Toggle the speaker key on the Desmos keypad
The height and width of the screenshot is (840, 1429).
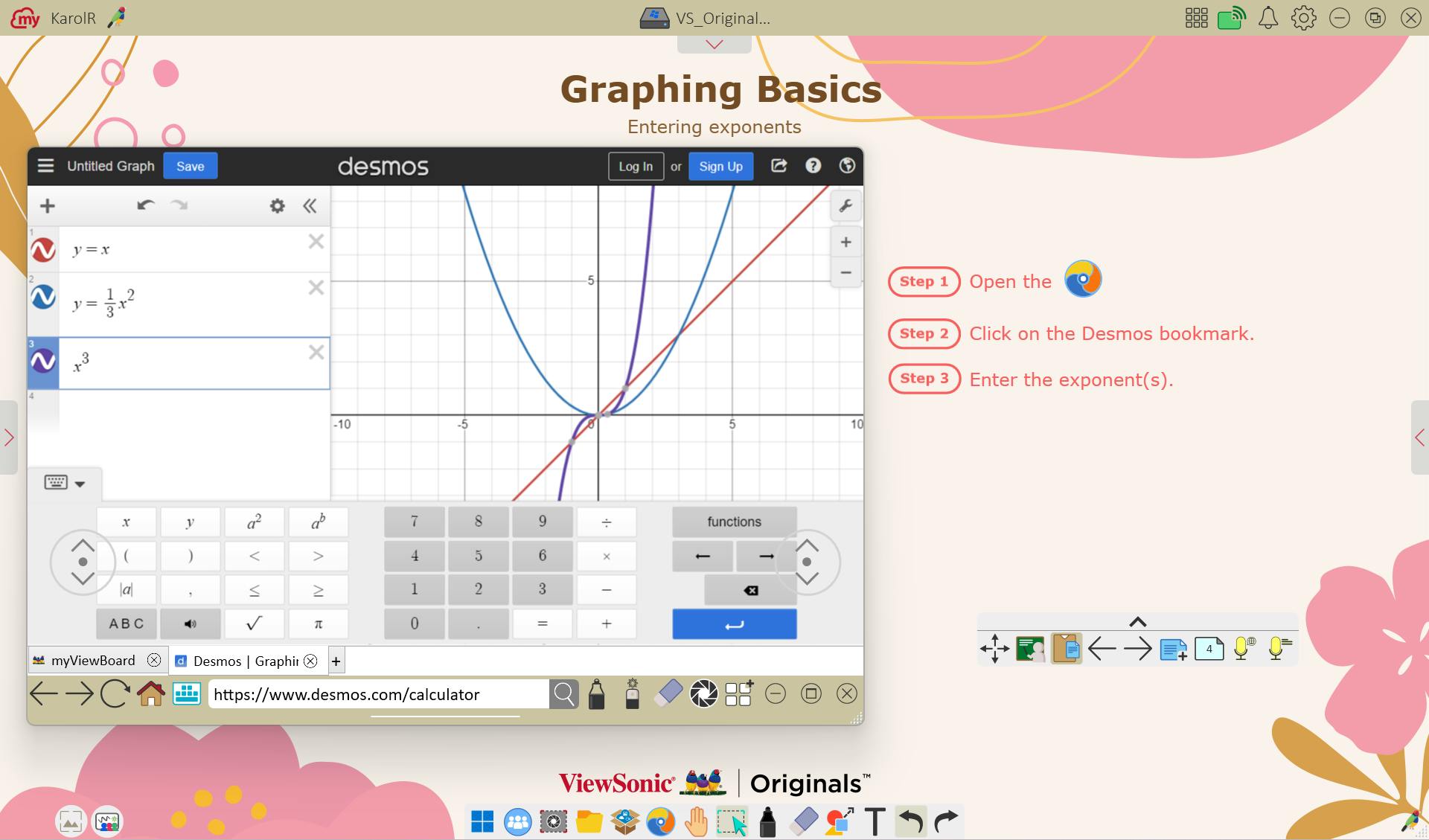[x=190, y=623]
